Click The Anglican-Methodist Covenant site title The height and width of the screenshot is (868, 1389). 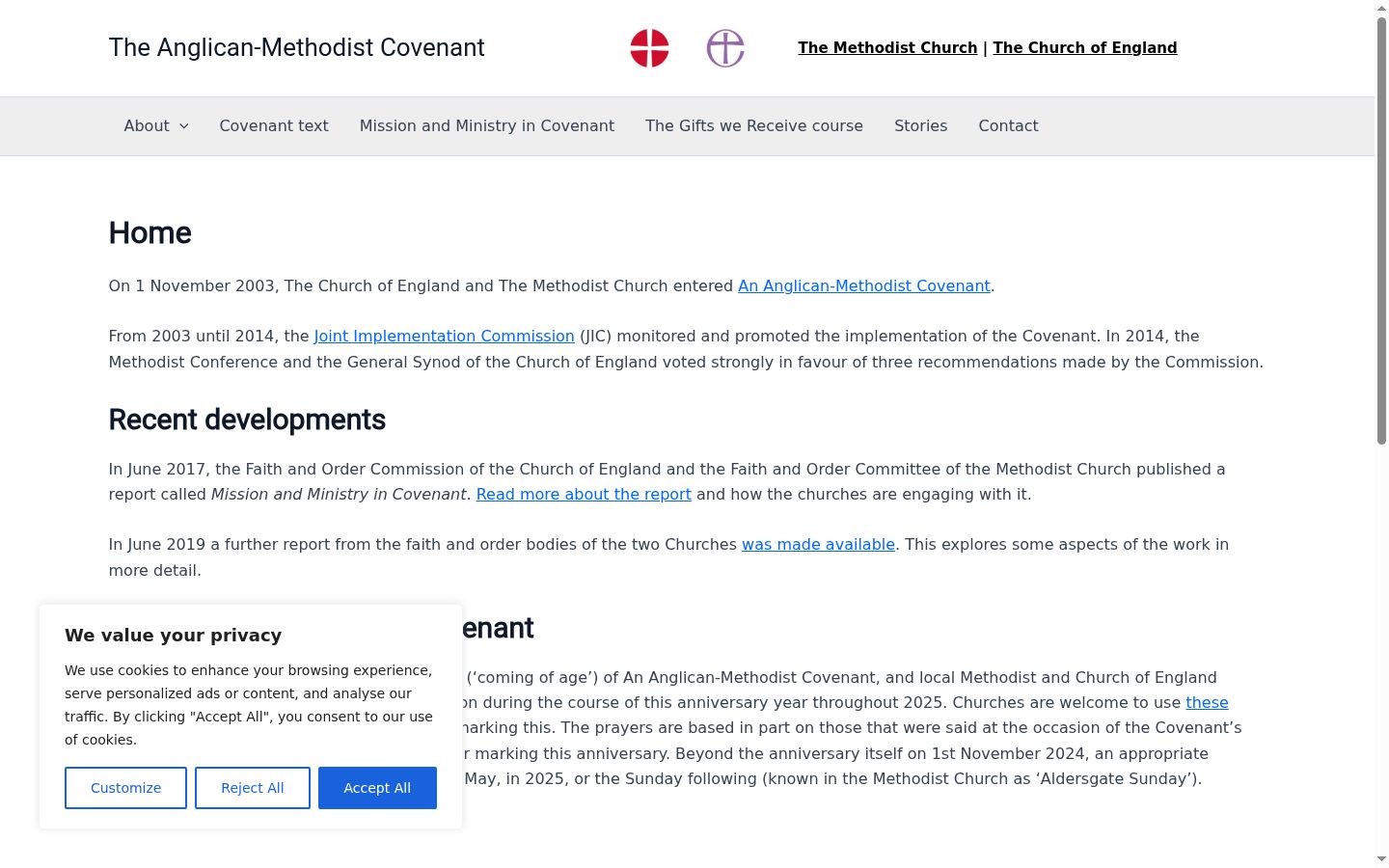tap(297, 47)
